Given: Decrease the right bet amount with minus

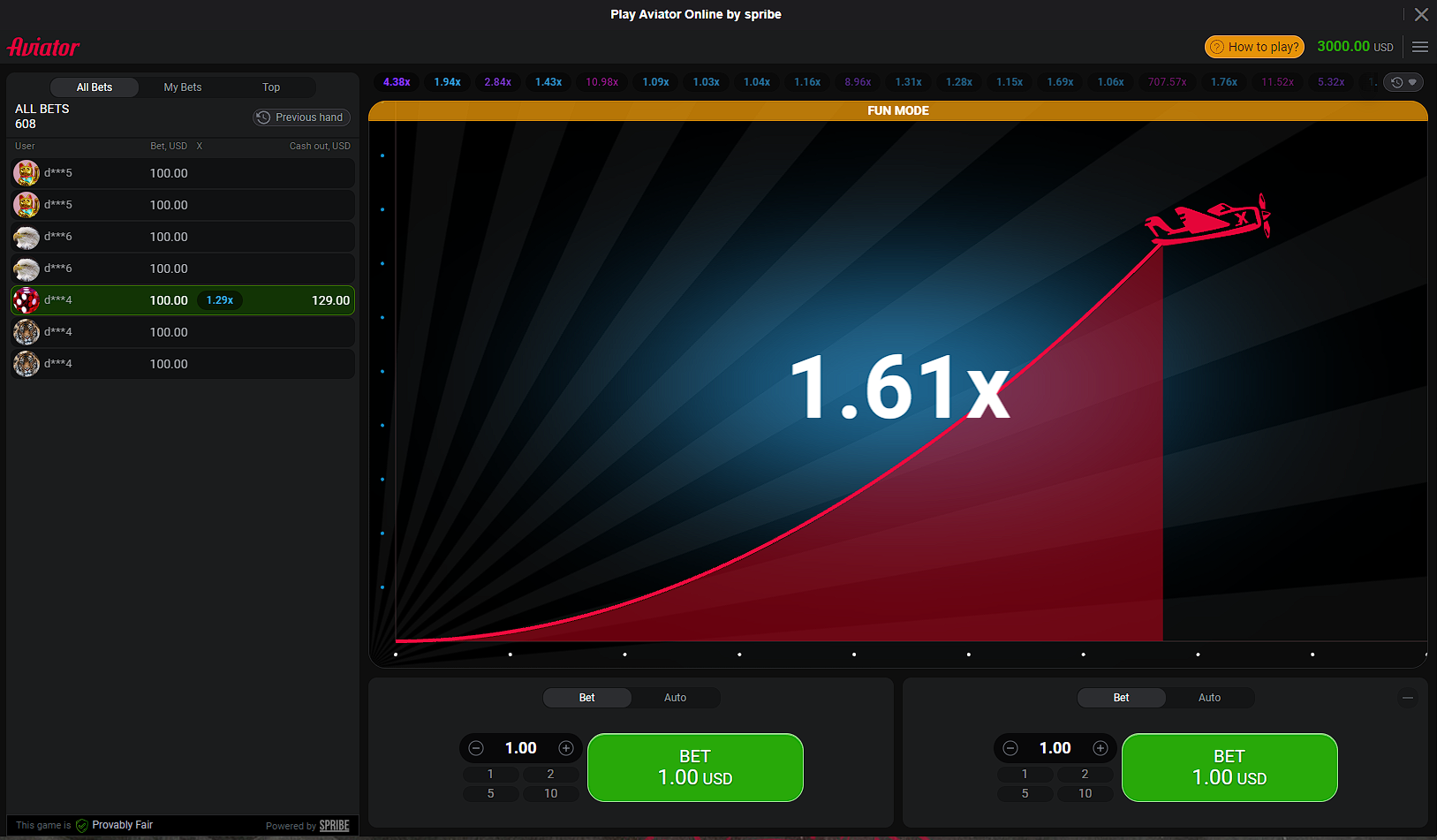Looking at the screenshot, I should (1010, 748).
